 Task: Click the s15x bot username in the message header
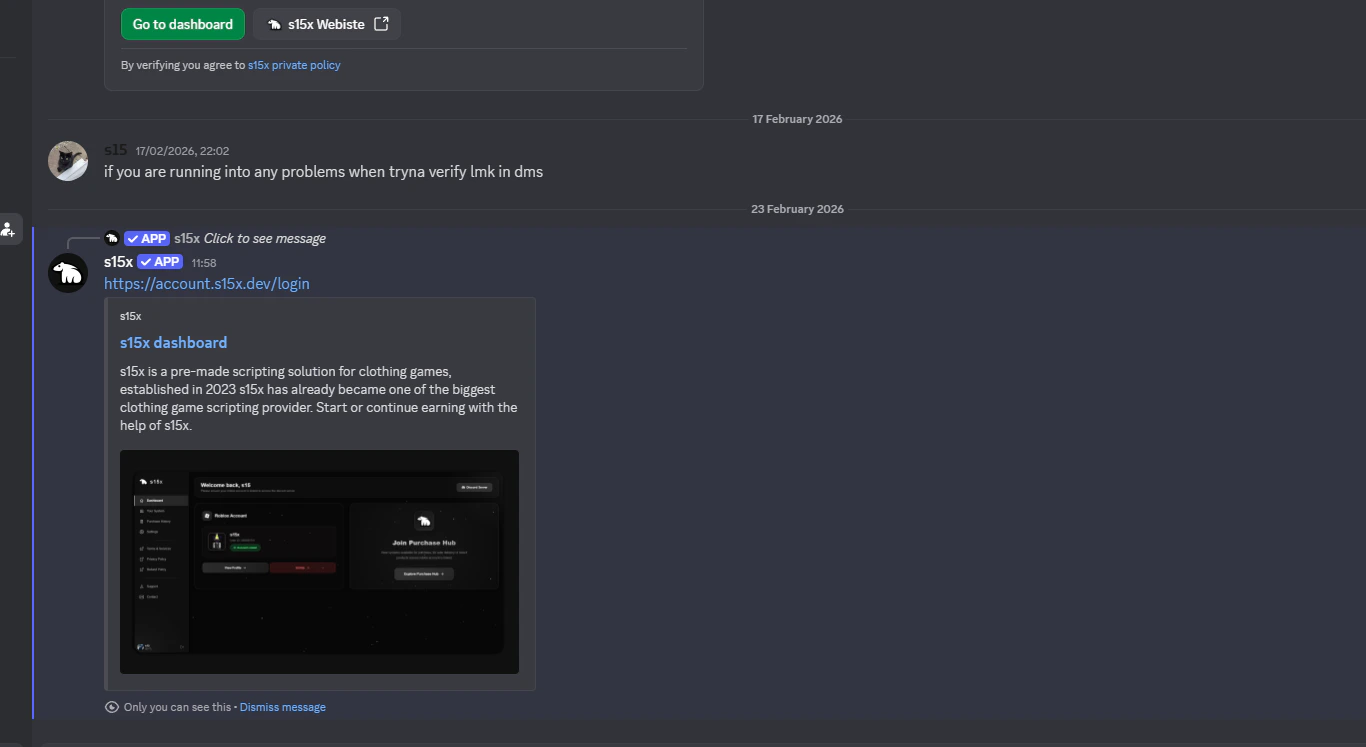click(x=118, y=262)
